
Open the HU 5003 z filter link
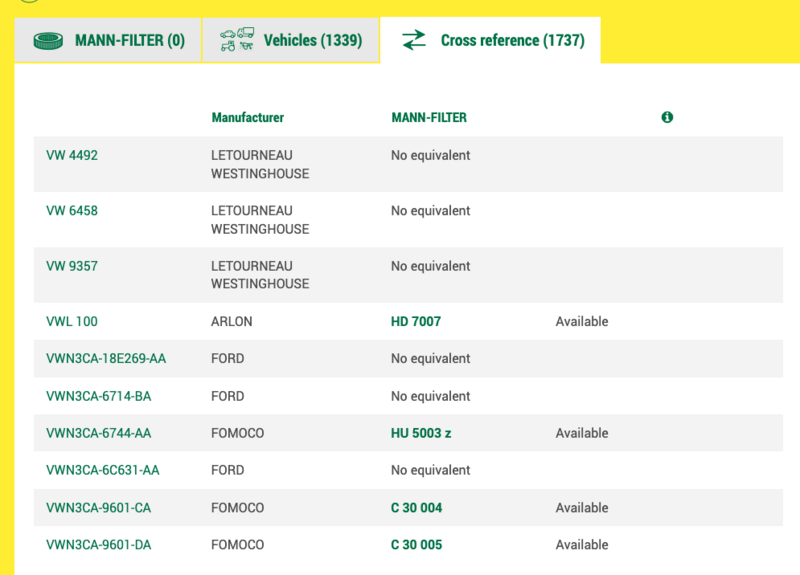pyautogui.click(x=421, y=433)
